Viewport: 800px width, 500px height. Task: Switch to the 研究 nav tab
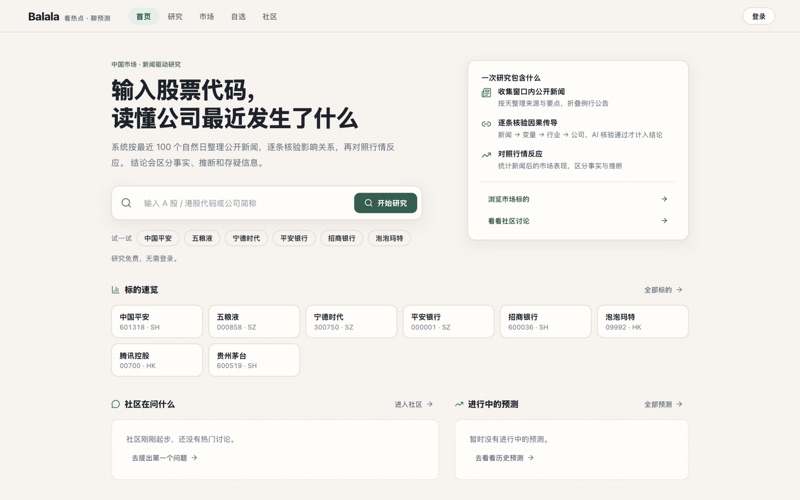(175, 17)
